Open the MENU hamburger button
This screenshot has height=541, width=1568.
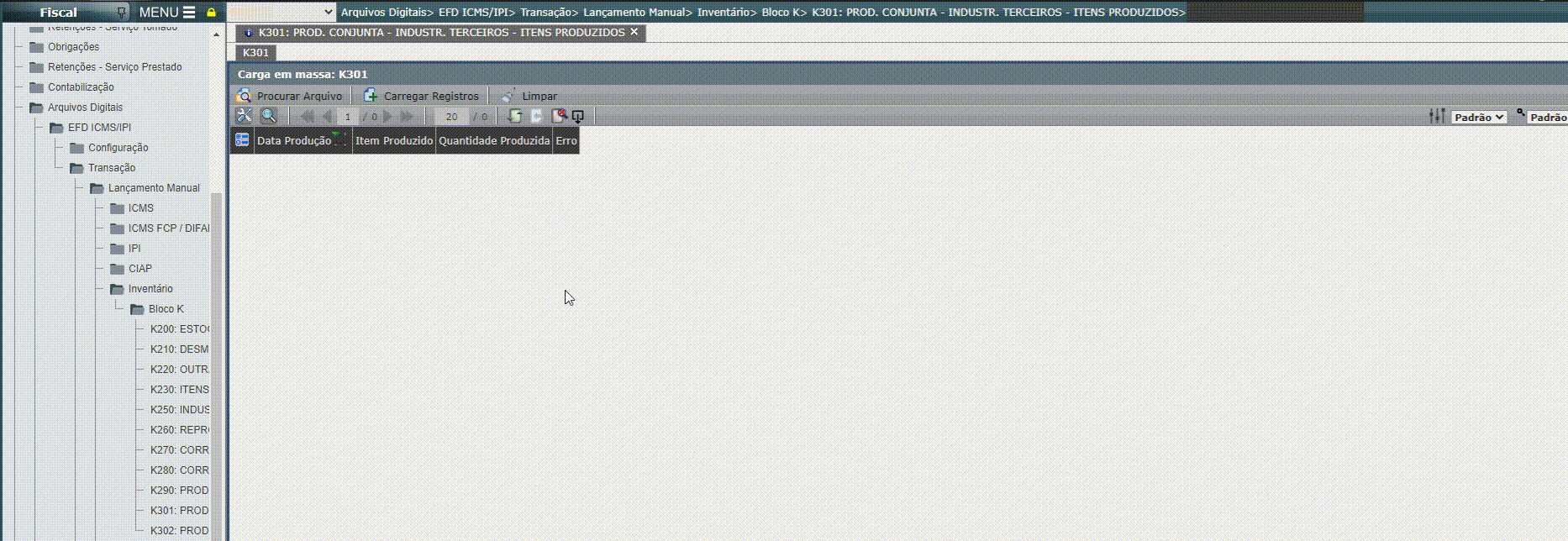coord(167,13)
